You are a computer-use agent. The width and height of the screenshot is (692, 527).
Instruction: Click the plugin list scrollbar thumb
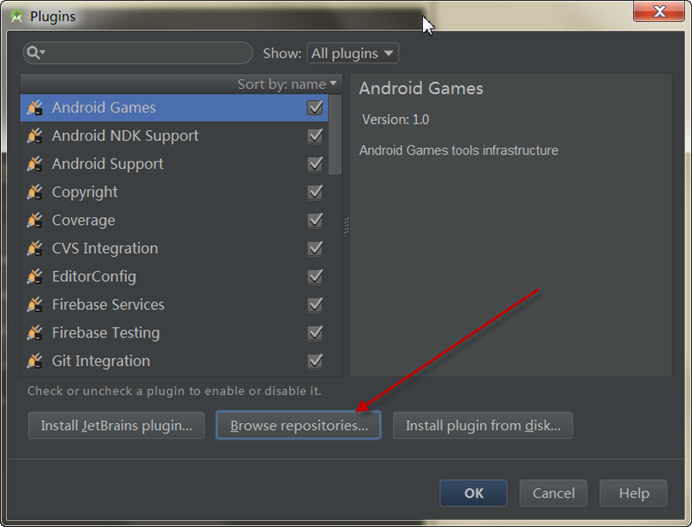[335, 135]
